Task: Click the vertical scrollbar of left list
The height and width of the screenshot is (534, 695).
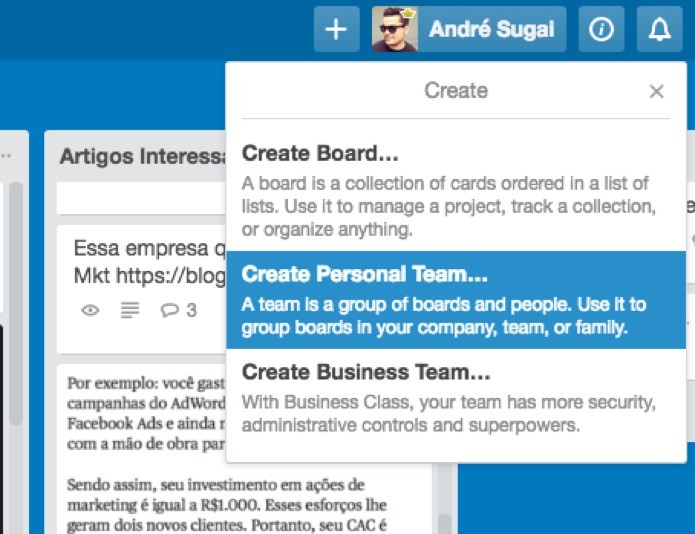Action: [x=16, y=304]
